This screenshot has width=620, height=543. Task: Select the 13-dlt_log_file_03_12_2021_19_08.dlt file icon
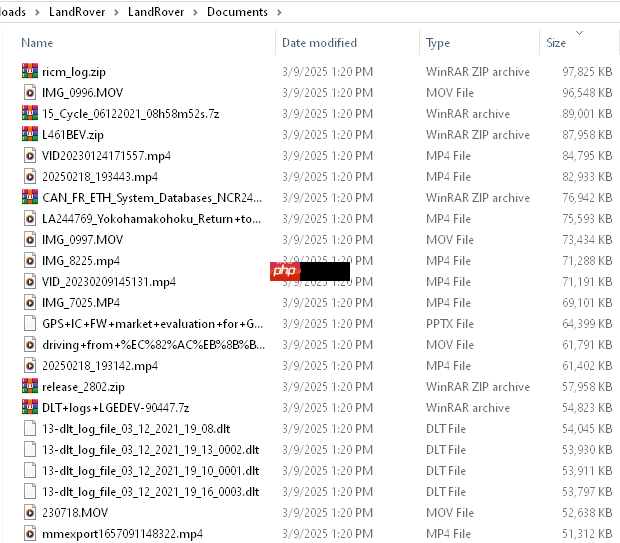[29, 429]
